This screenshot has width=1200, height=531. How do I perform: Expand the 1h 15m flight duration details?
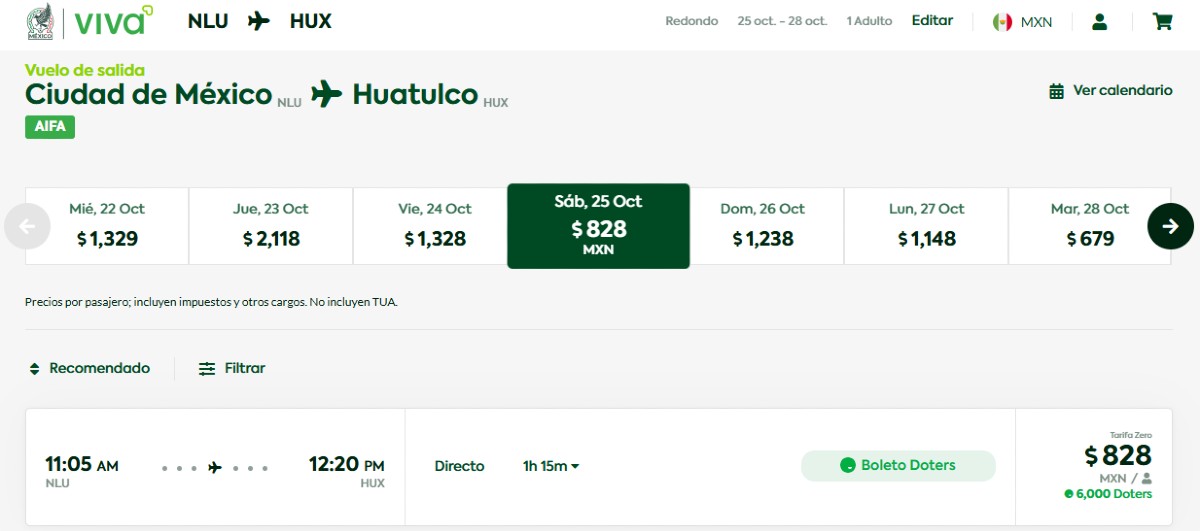tap(551, 466)
